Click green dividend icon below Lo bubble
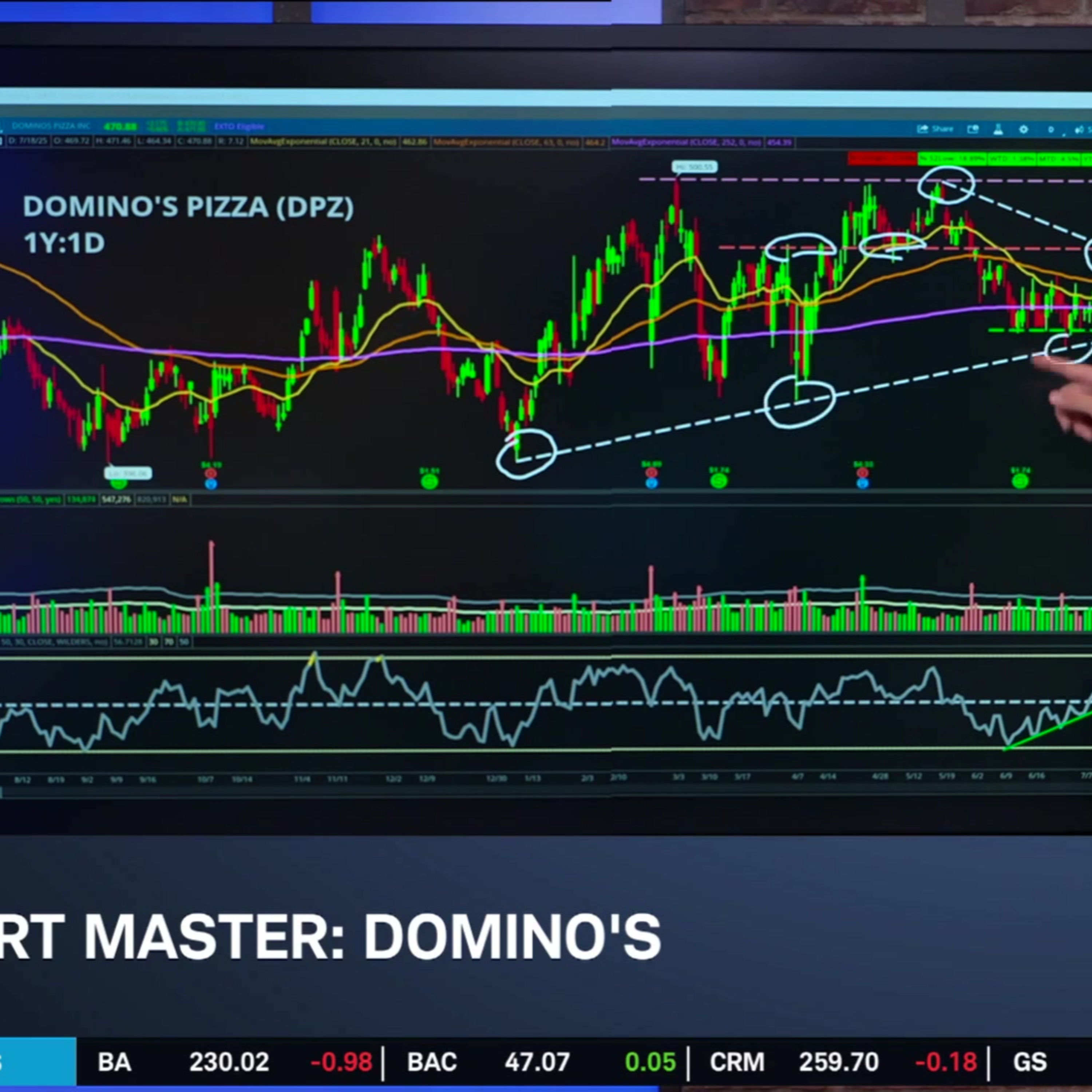The width and height of the screenshot is (1092, 1092). (x=118, y=484)
